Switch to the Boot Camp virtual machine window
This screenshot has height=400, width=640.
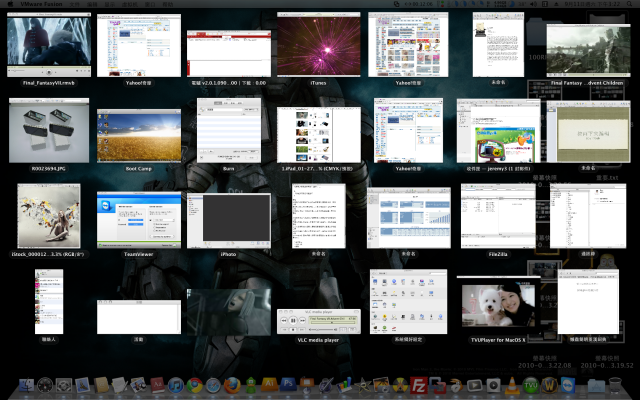(x=139, y=136)
